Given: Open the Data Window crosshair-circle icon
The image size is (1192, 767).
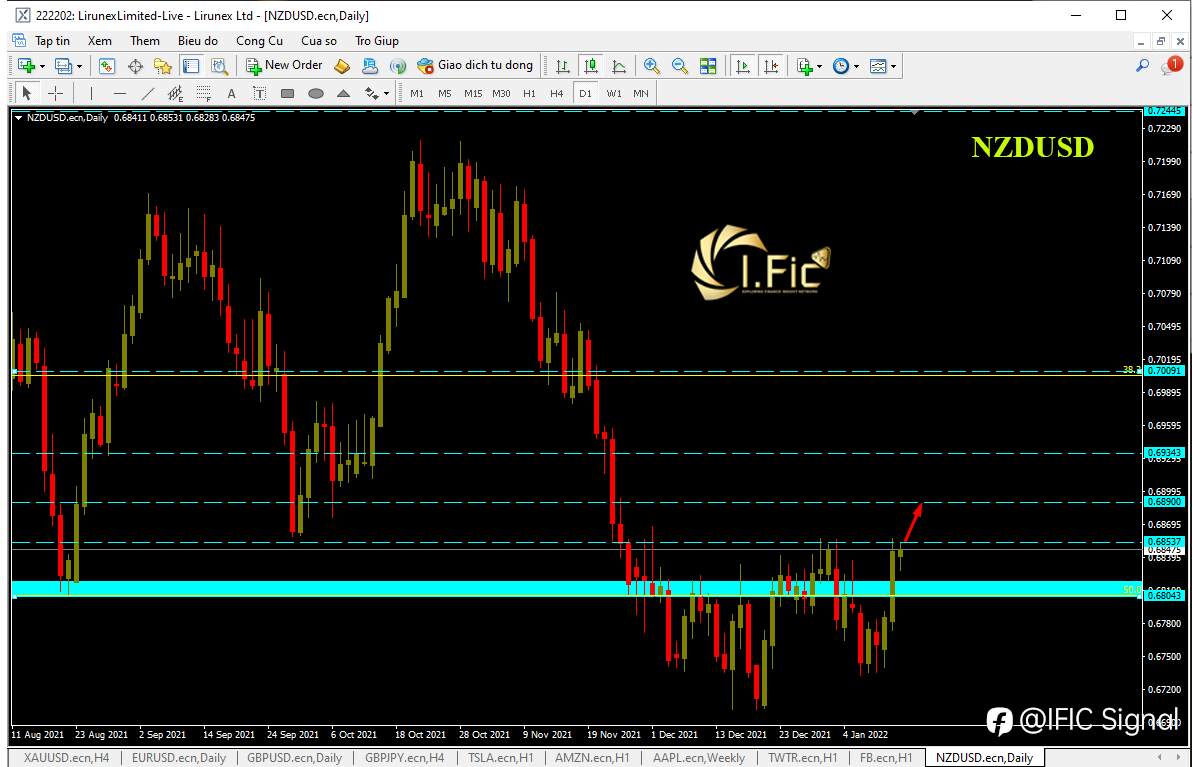Looking at the screenshot, I should click(x=135, y=66).
